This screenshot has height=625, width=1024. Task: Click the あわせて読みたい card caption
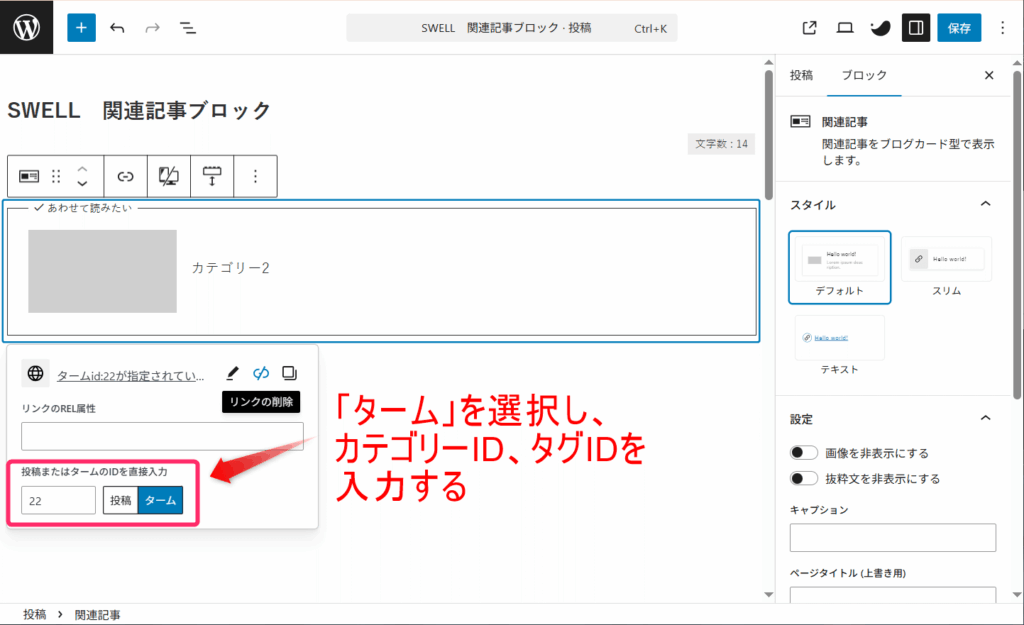(x=83, y=208)
